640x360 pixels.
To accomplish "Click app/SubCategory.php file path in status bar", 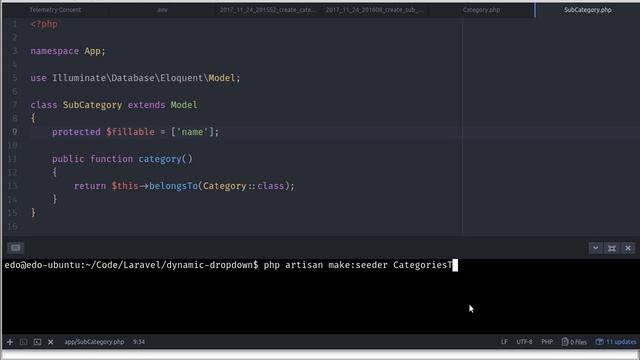I will coord(94,342).
